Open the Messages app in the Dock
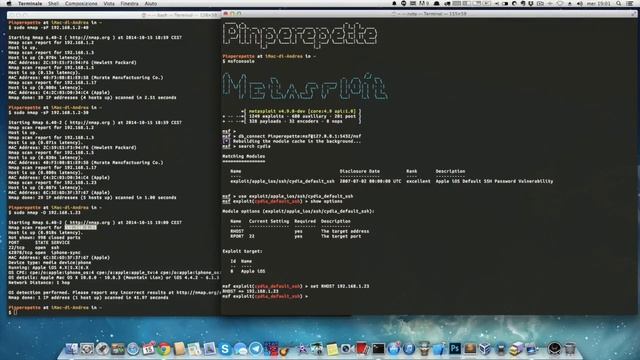This screenshot has height=360, width=640. (x=241, y=349)
